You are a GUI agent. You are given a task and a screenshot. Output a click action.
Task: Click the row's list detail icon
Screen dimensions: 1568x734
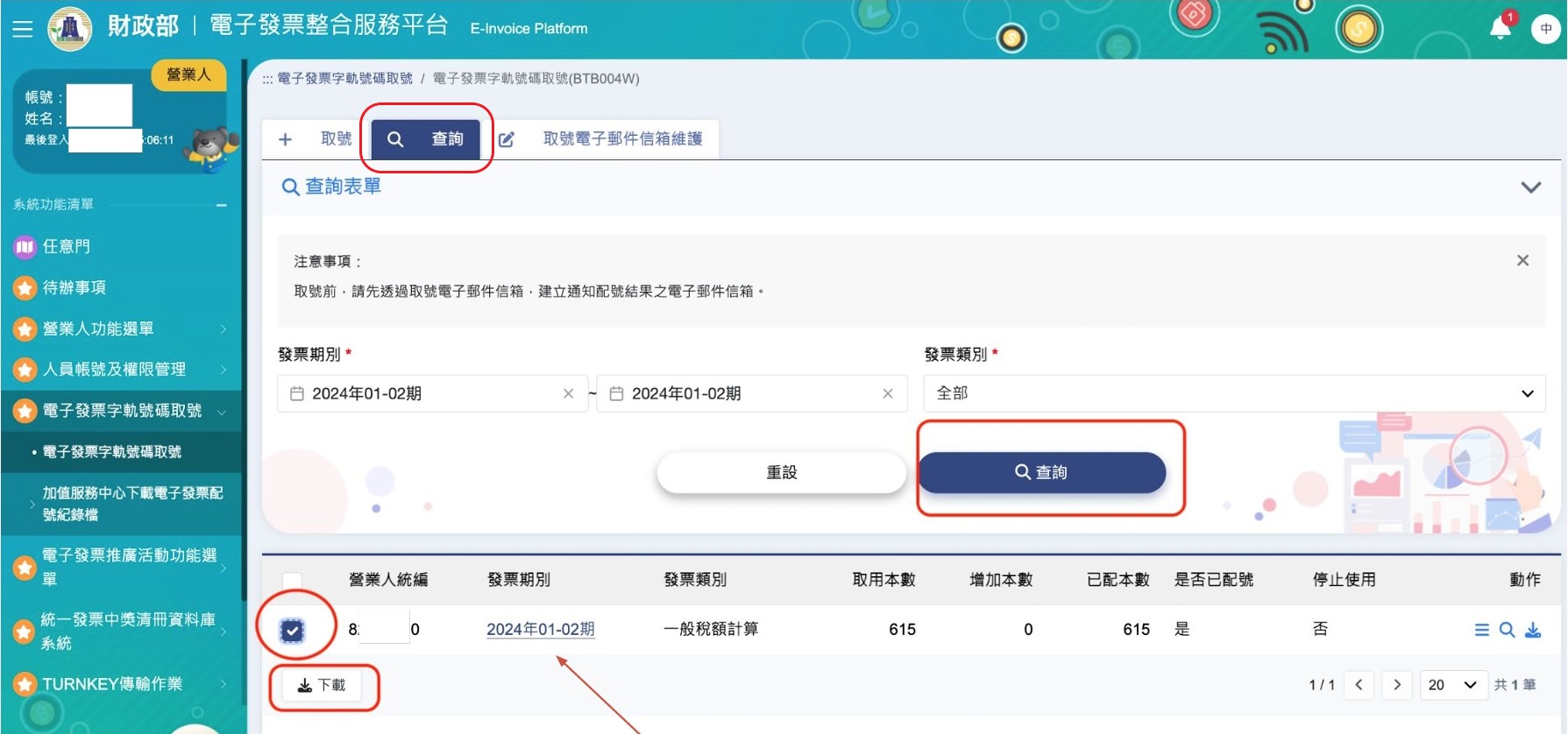tap(1481, 630)
